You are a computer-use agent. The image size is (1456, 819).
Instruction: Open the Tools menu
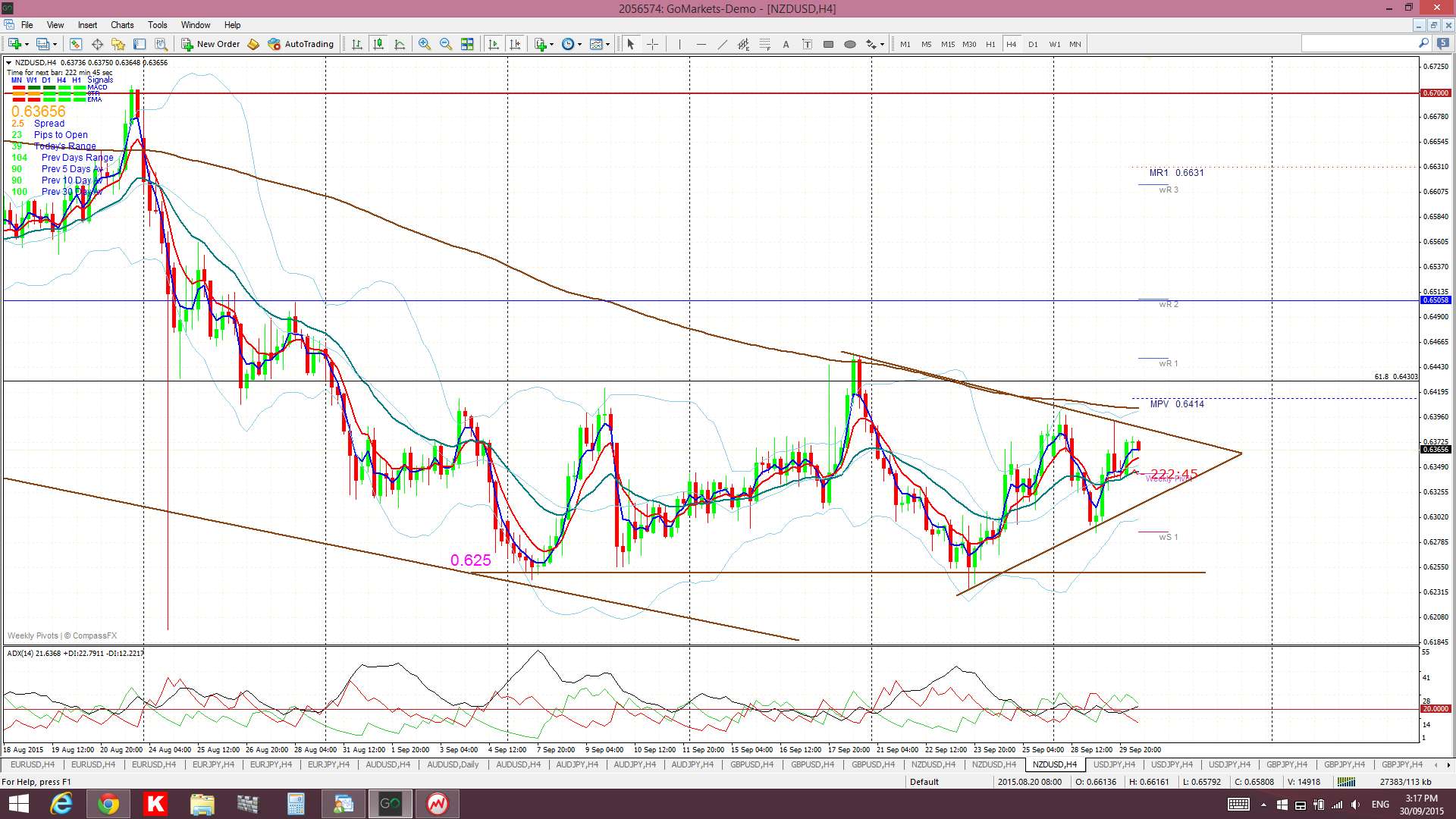tap(158, 25)
